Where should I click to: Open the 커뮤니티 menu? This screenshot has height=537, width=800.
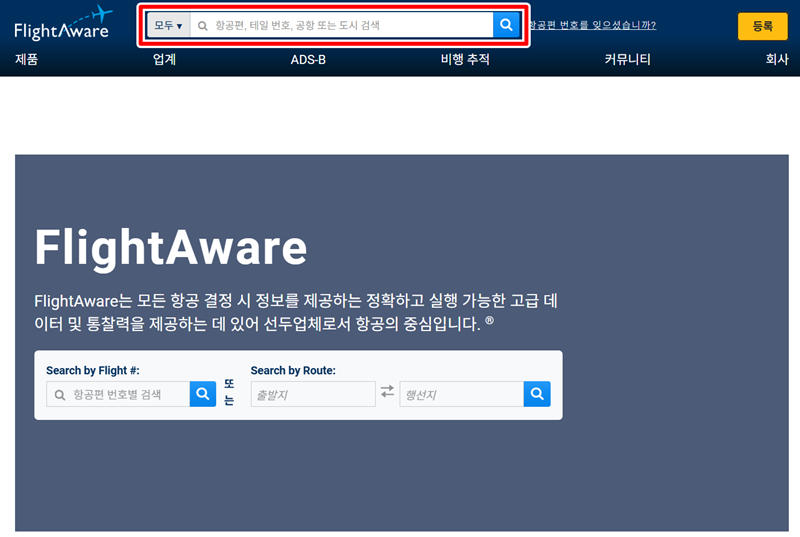pos(628,60)
